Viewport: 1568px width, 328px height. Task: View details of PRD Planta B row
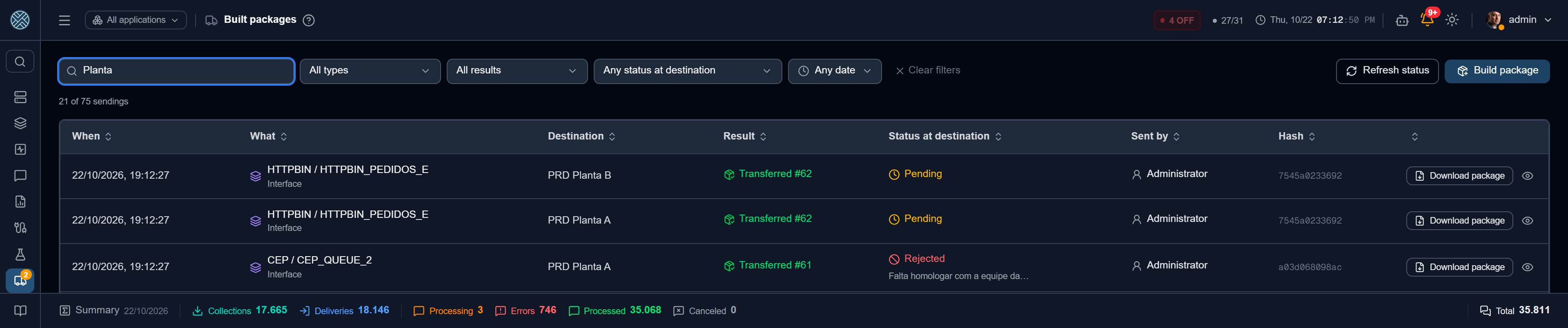click(1527, 176)
